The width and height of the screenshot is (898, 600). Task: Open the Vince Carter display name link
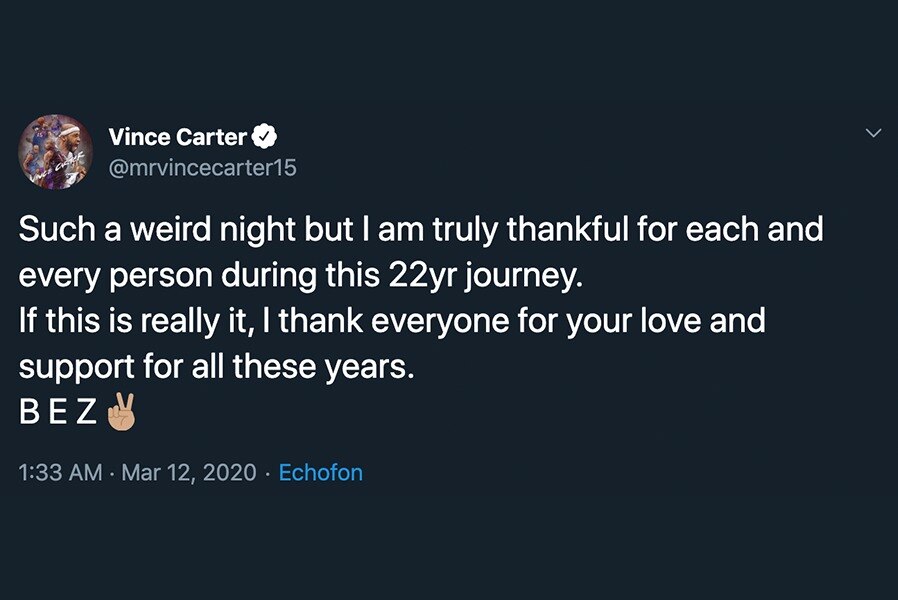[176, 136]
